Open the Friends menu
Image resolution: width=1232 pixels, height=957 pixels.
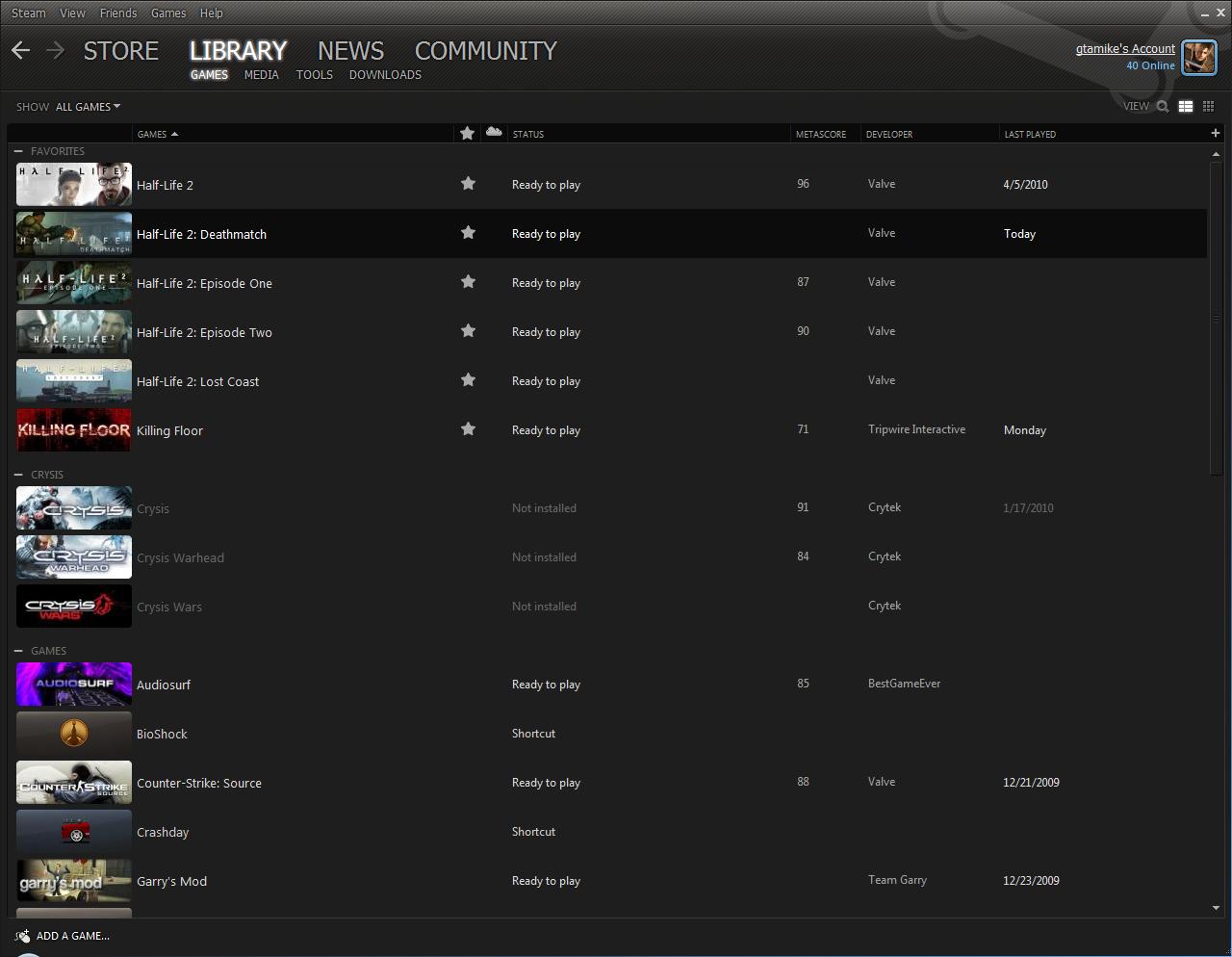coord(118,13)
